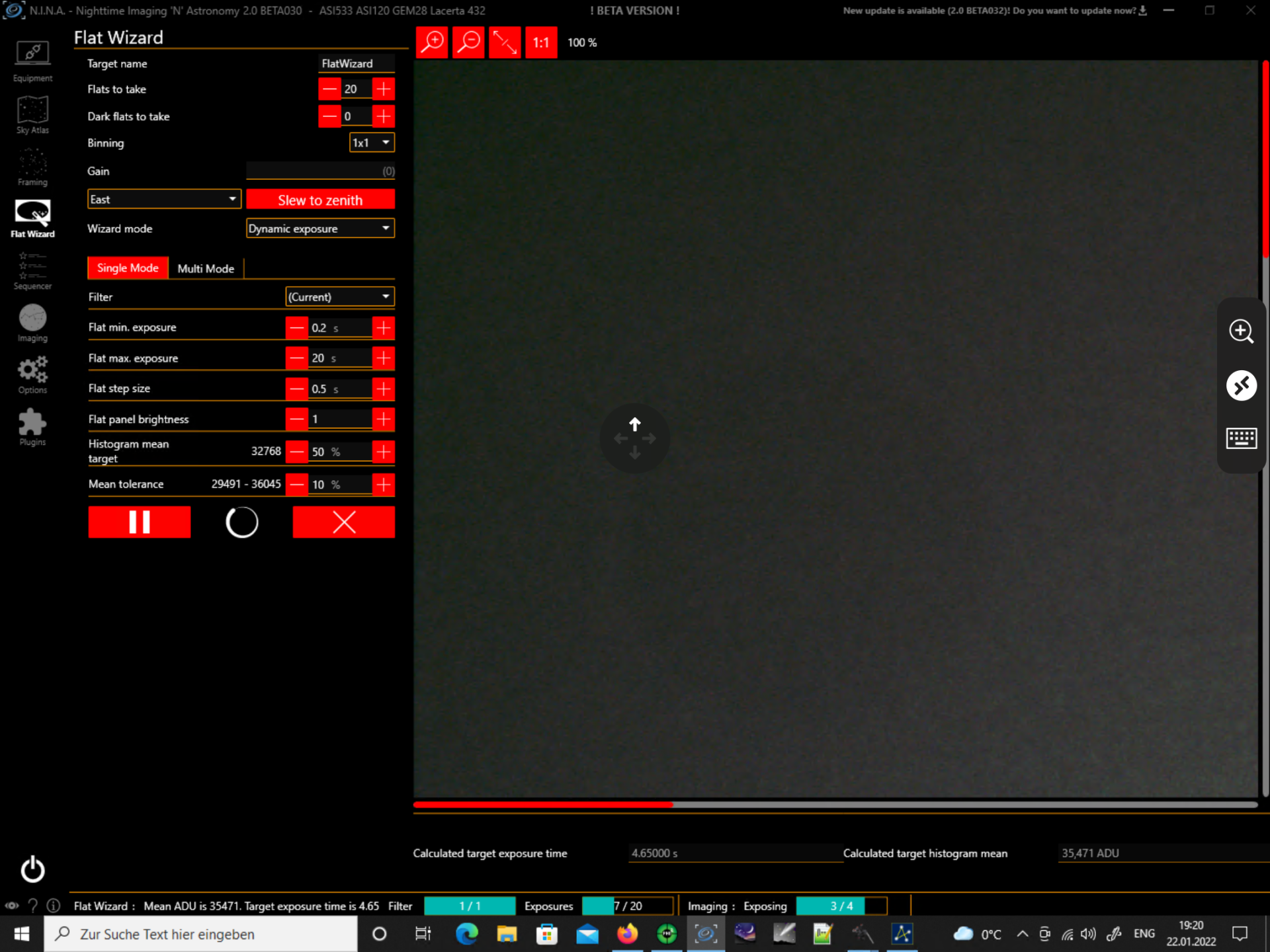Open the Imaging section
The height and width of the screenshot is (952, 1270).
[x=32, y=323]
